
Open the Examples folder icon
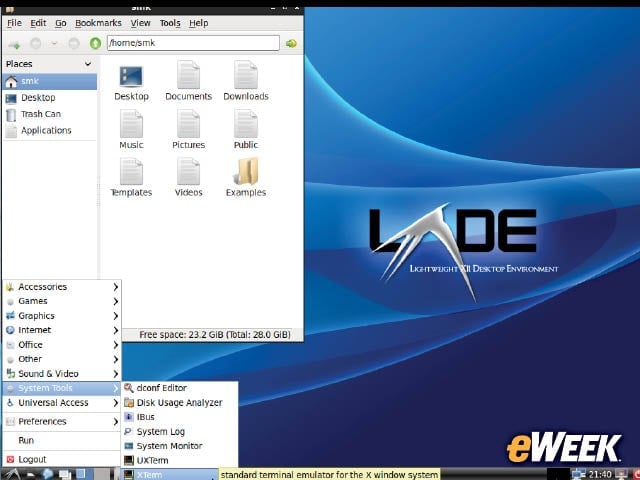[x=246, y=171]
